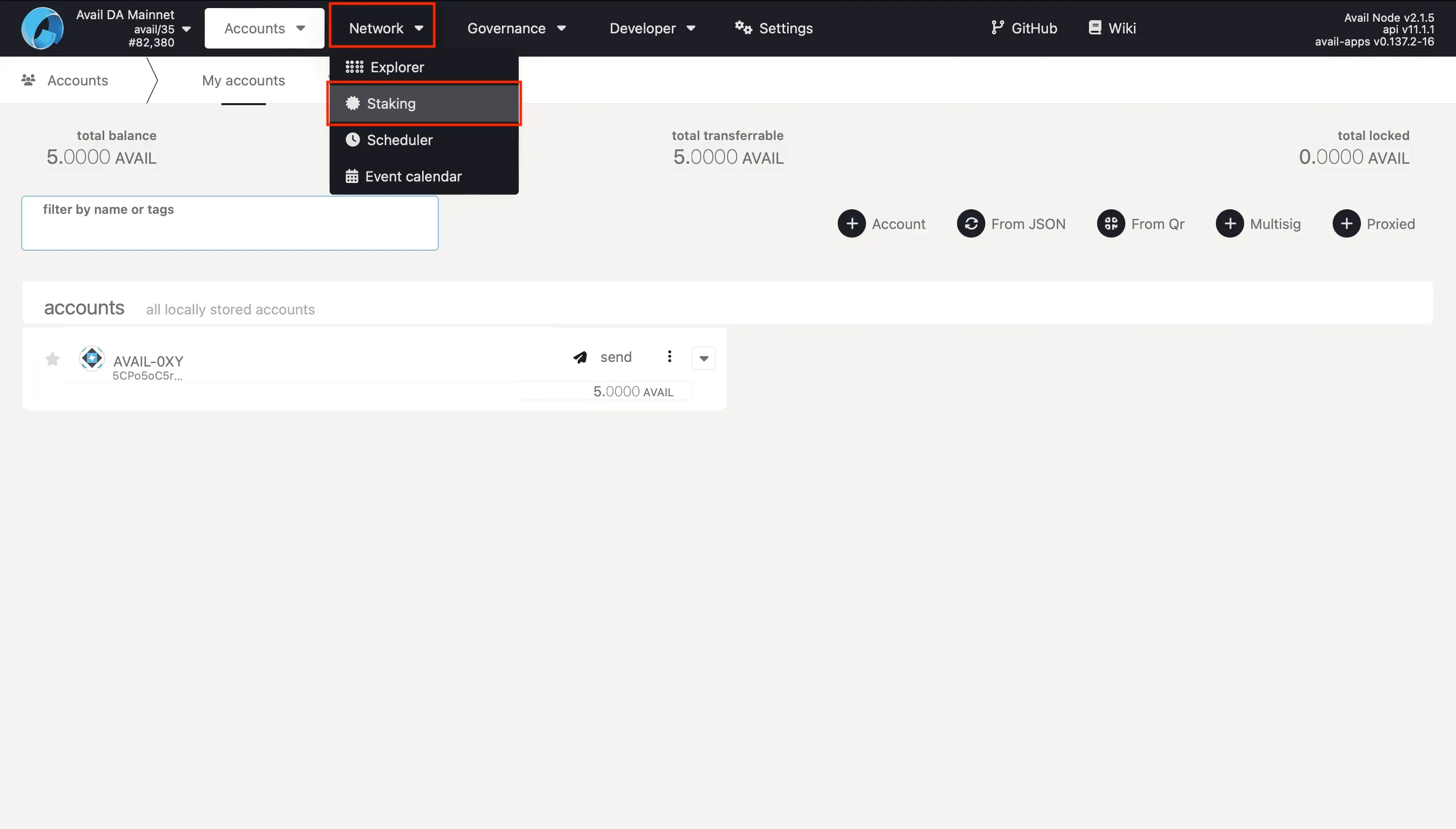Click the GitHub branch icon
The width and height of the screenshot is (1456, 829).
[x=997, y=27]
